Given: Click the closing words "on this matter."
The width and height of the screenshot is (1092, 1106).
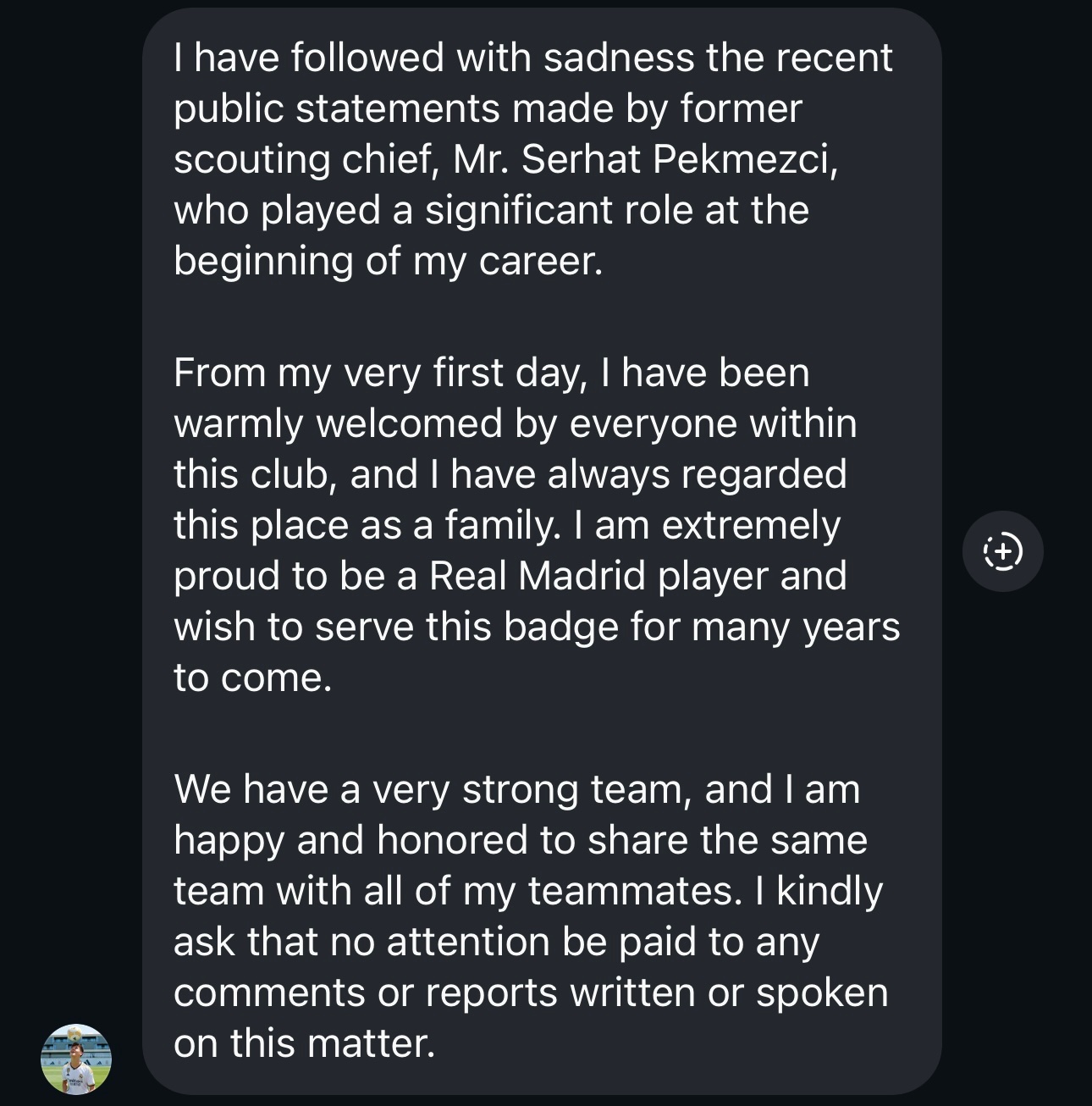Looking at the screenshot, I should 304,1044.
